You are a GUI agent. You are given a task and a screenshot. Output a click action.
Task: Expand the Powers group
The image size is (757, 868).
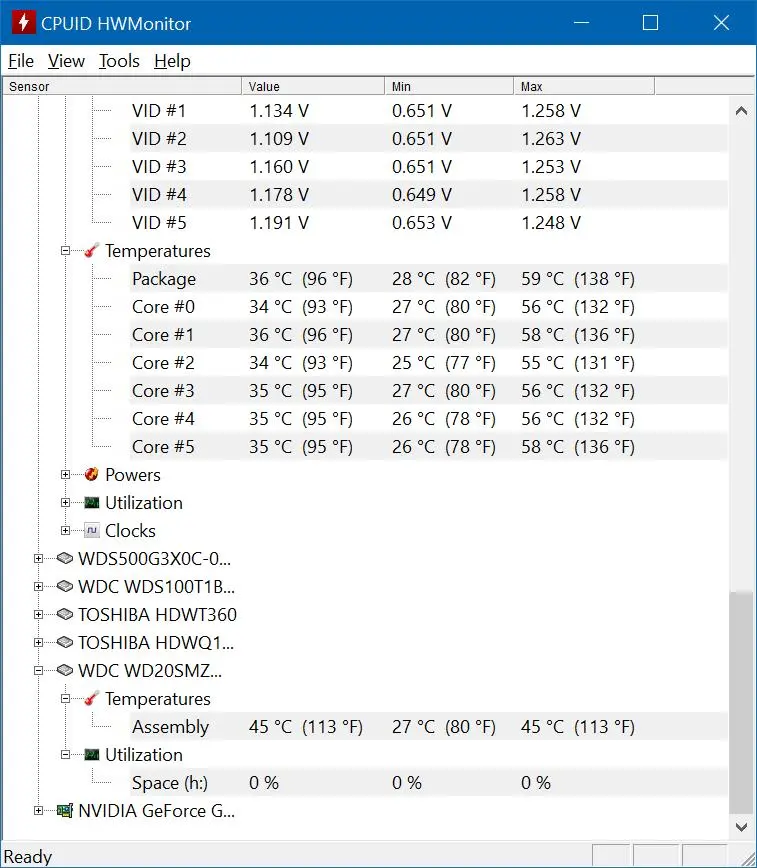[65, 474]
